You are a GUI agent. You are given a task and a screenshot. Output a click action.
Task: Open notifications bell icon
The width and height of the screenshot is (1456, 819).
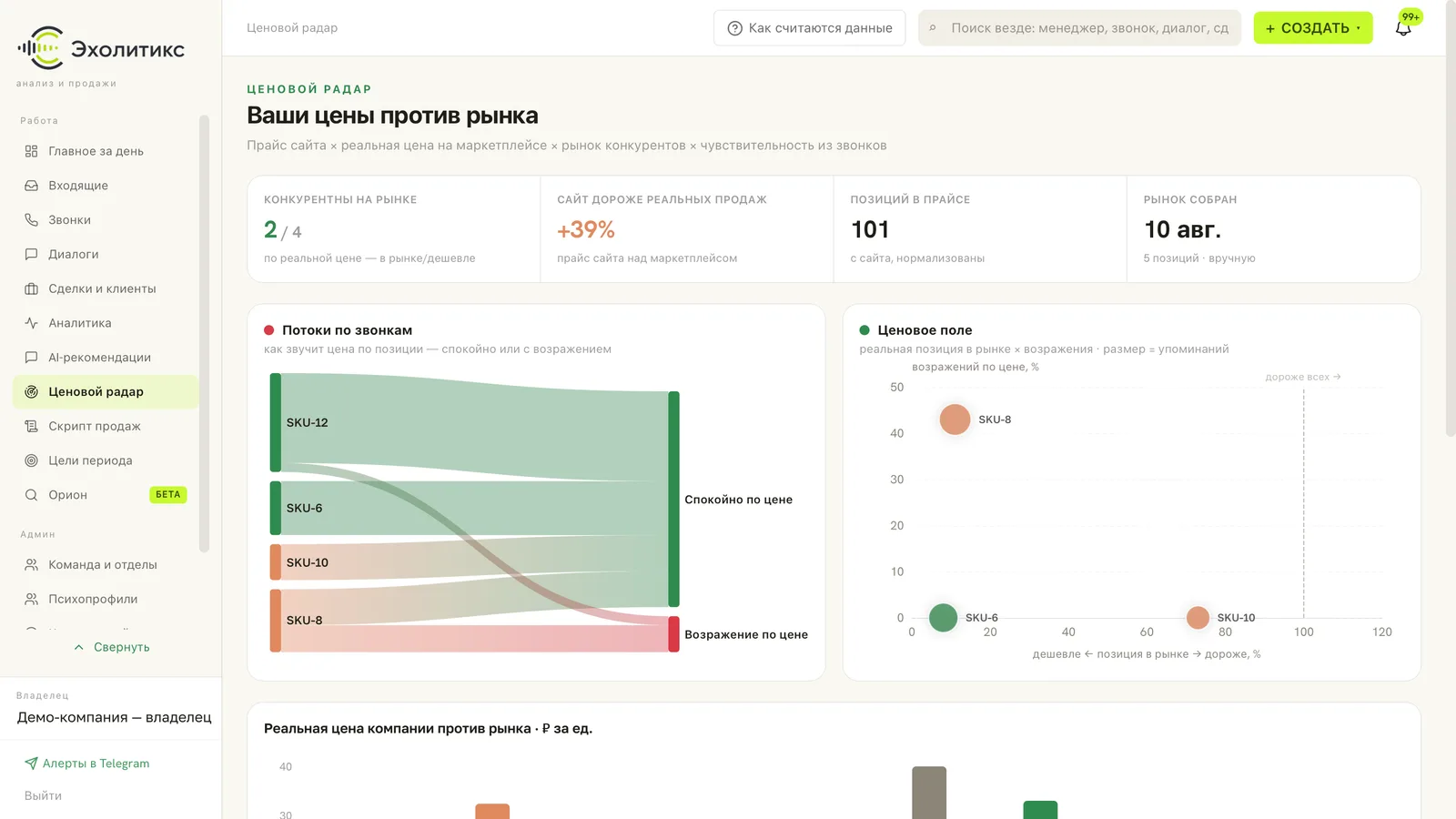(x=1403, y=28)
